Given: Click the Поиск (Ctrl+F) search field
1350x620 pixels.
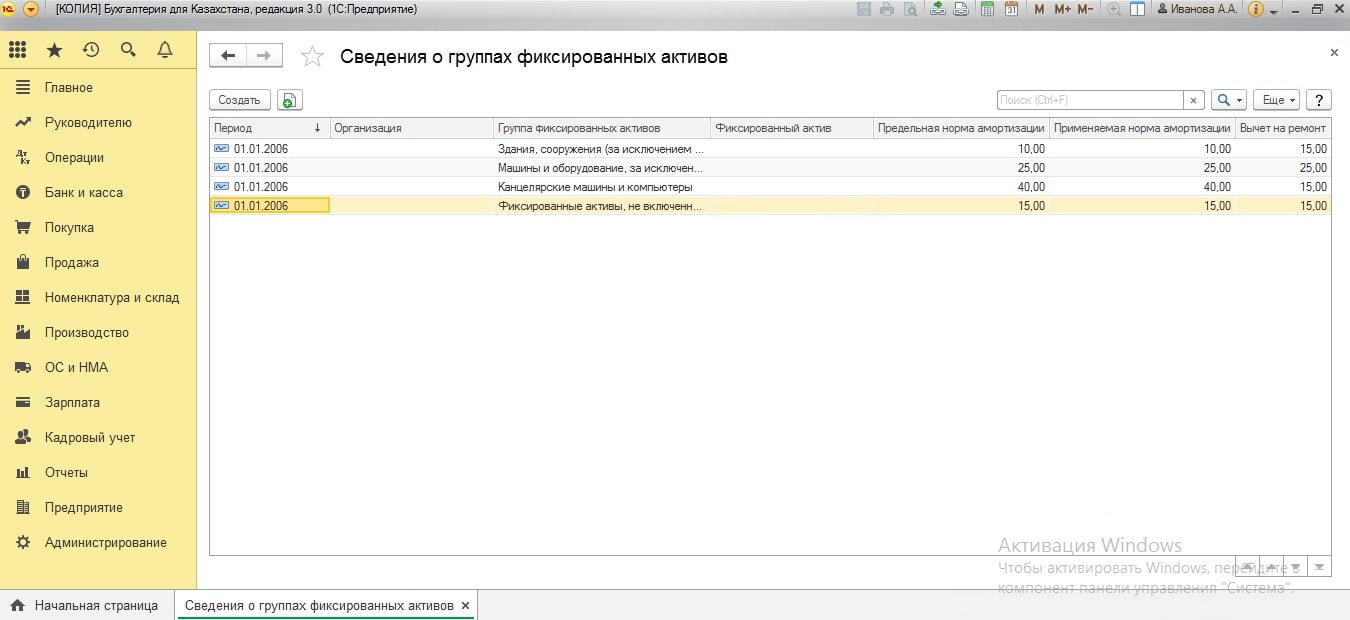Looking at the screenshot, I should click(x=1090, y=100).
